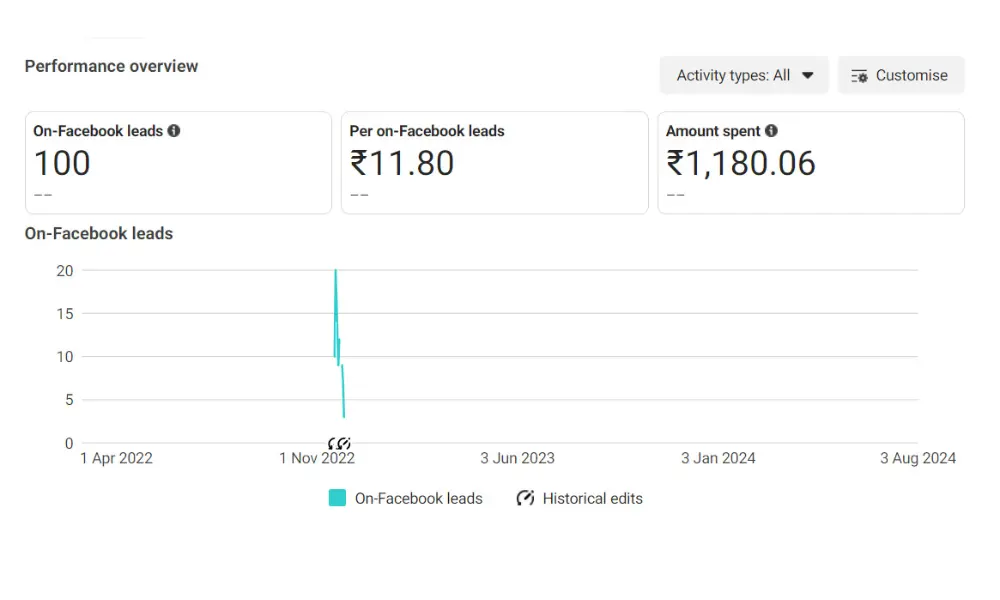Toggle the Historical edits legend label
Image resolution: width=1000 pixels, height=600 pixels.
click(592, 499)
